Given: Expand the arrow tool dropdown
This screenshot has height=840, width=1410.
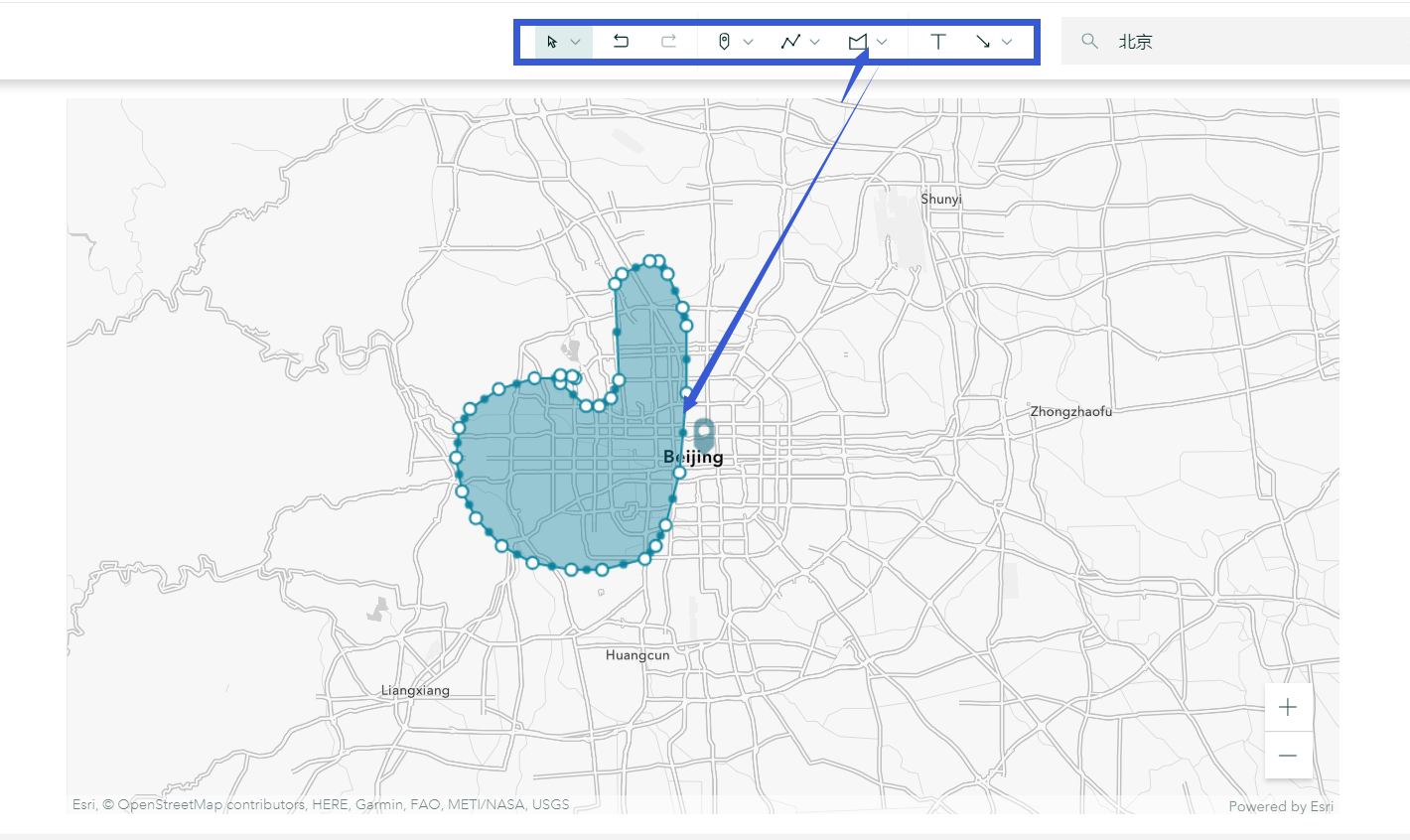Looking at the screenshot, I should [1007, 41].
